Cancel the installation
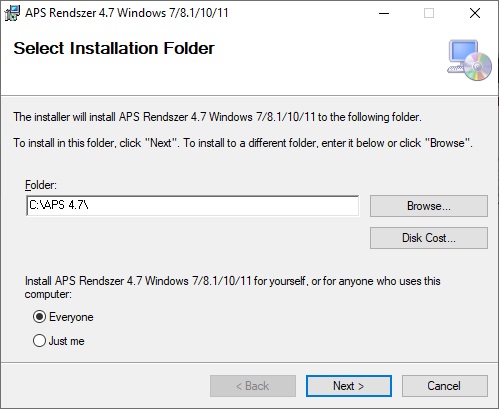 445,386
